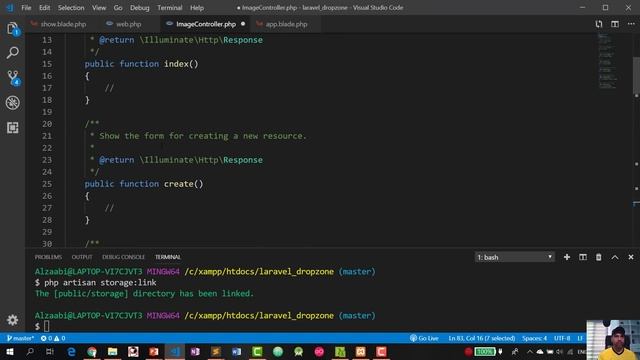Click the Ln 83, Col 16 position indicator

click(482, 338)
